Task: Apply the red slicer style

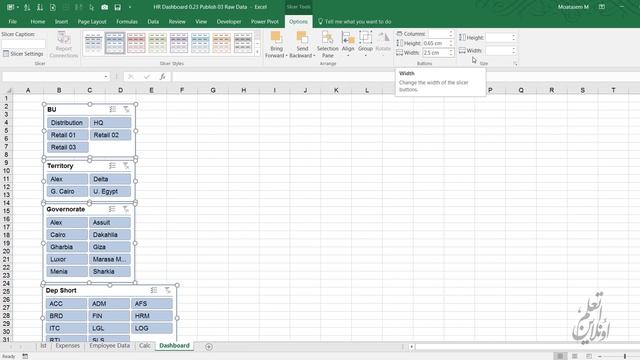Action: pos(136,43)
